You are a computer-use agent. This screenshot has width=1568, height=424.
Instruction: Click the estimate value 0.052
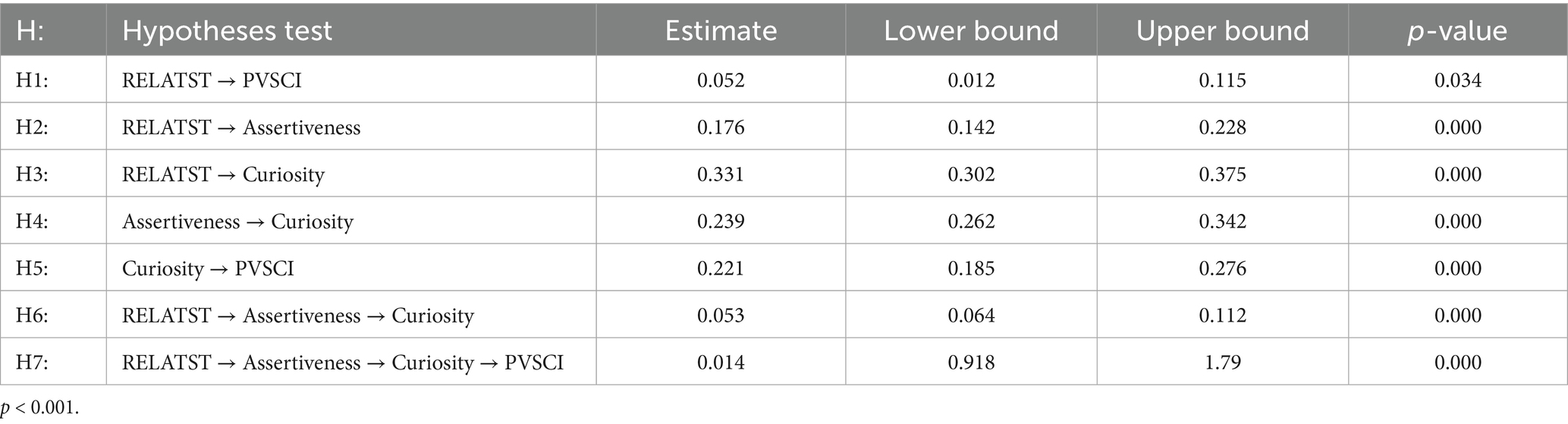(721, 80)
